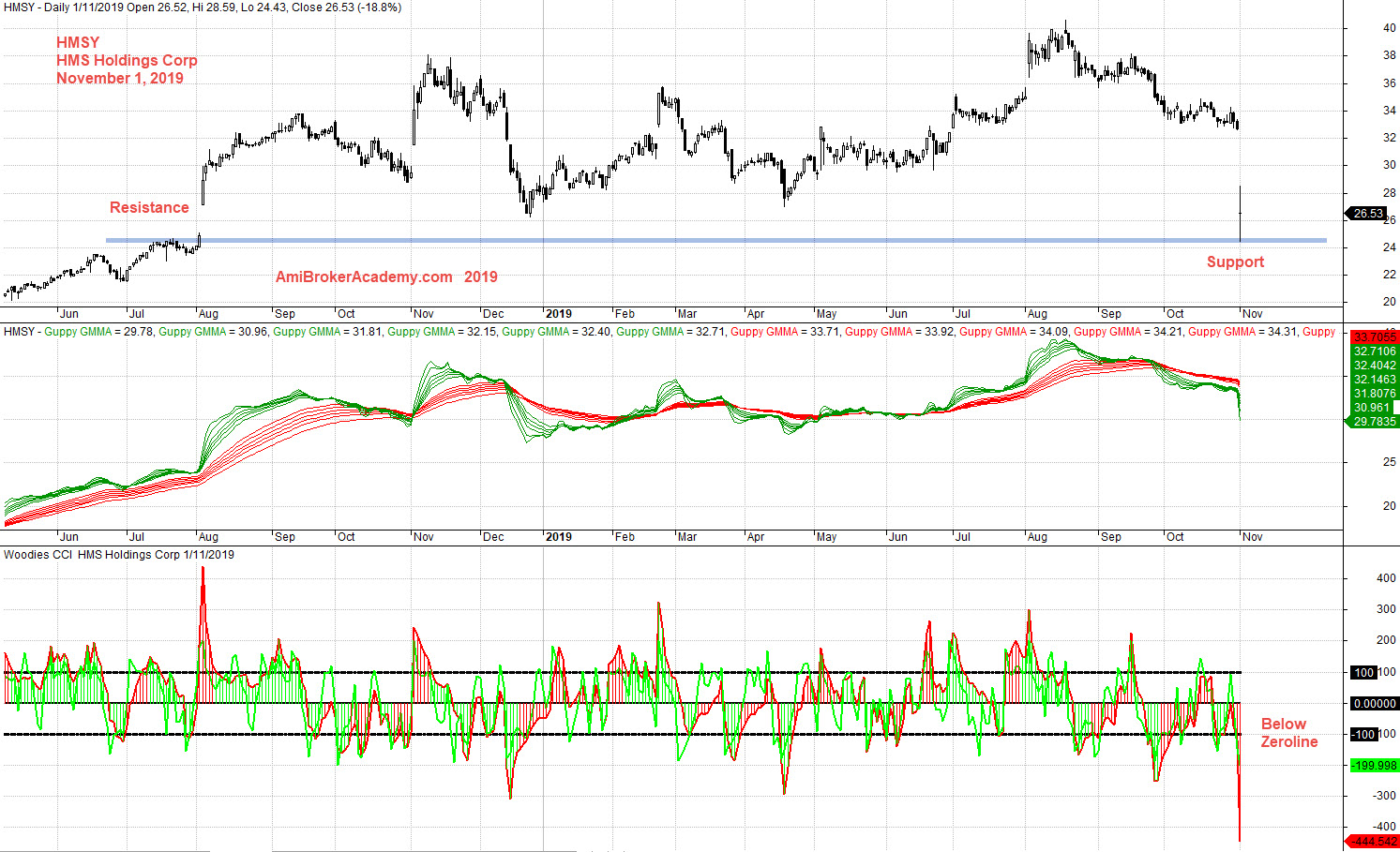Click the green 31.8076 GMMA value tag
The height and width of the screenshot is (852, 1400).
tap(1374, 394)
